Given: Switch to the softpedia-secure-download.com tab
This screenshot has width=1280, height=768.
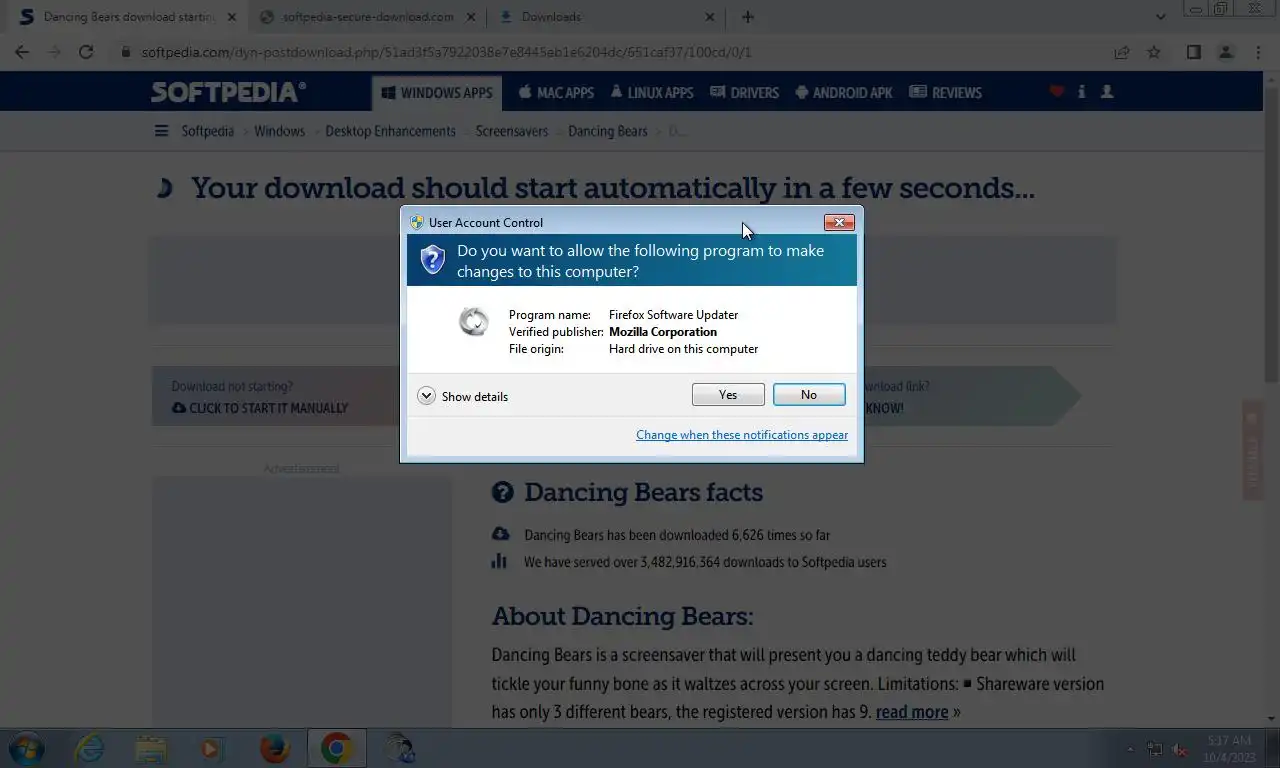Looking at the screenshot, I should click(x=367, y=17).
